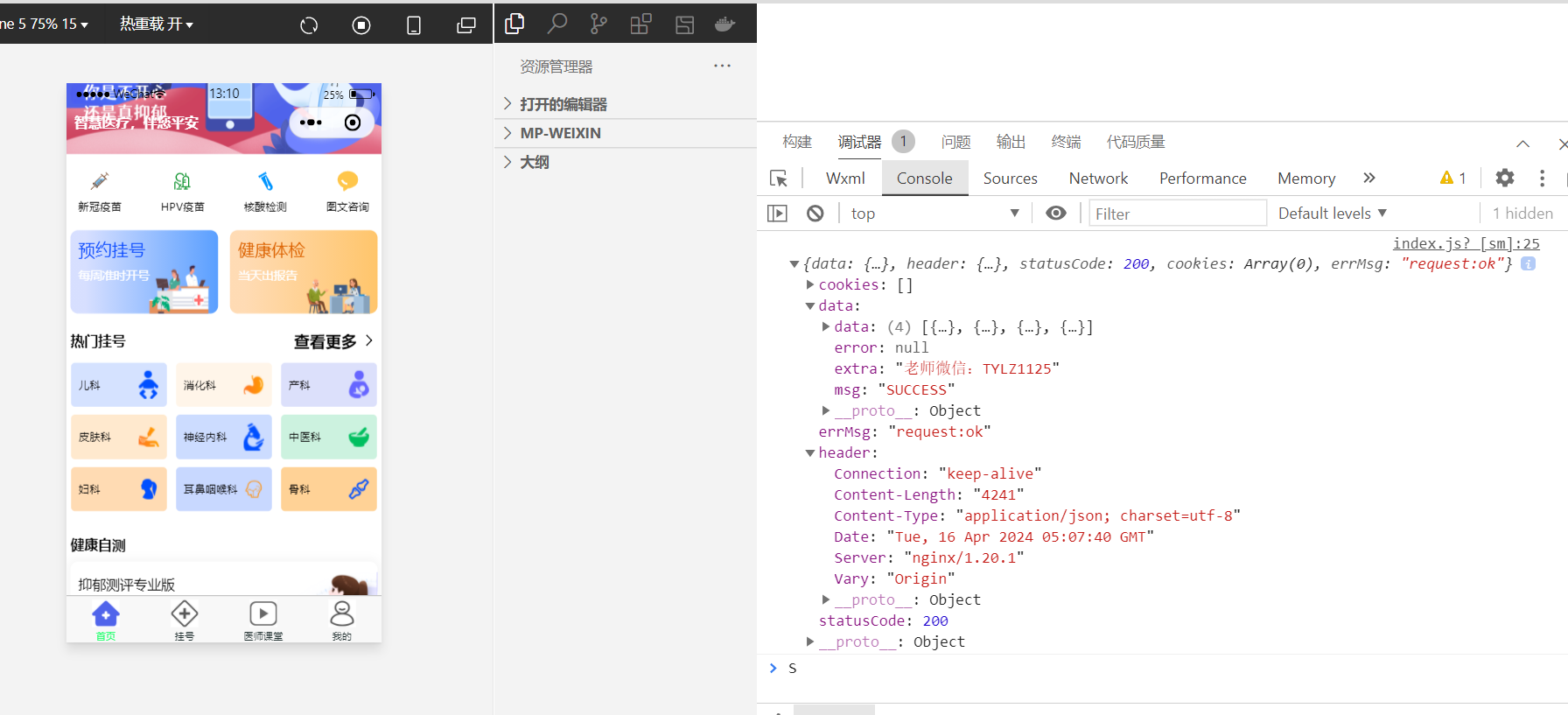
Task: Open the top context dropdown
Action: pyautogui.click(x=933, y=214)
